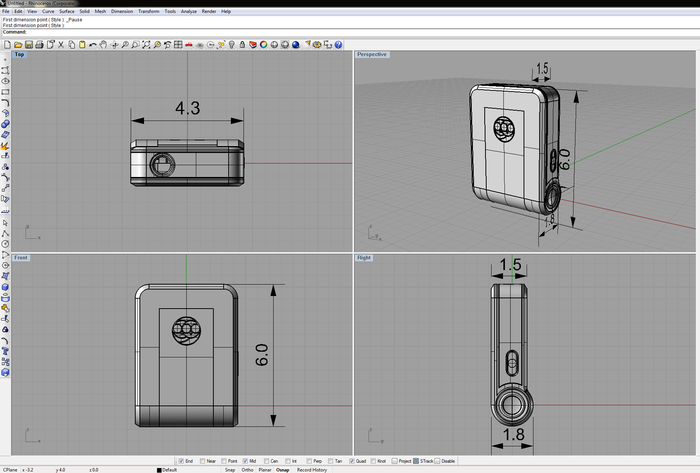Click the Perspective viewport title label
The width and height of the screenshot is (700, 473).
(372, 54)
